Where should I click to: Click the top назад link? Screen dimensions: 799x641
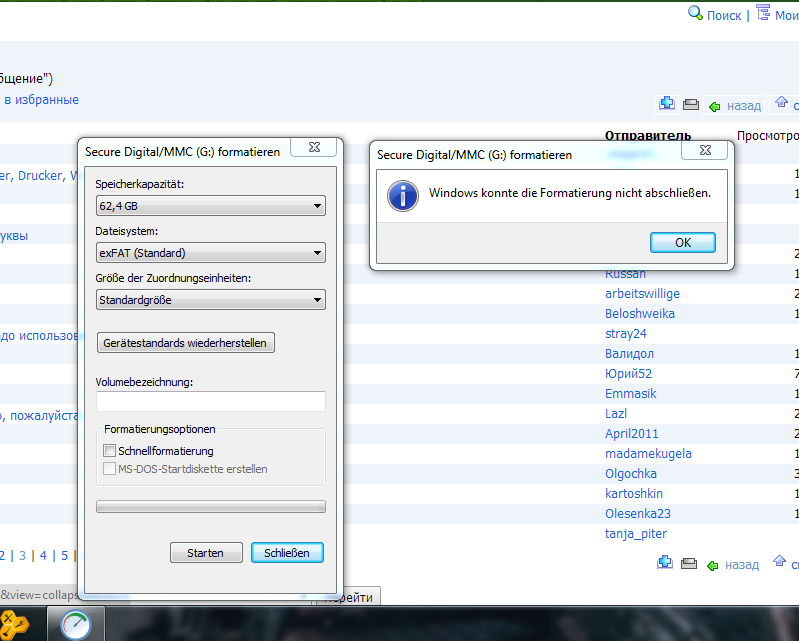(743, 106)
